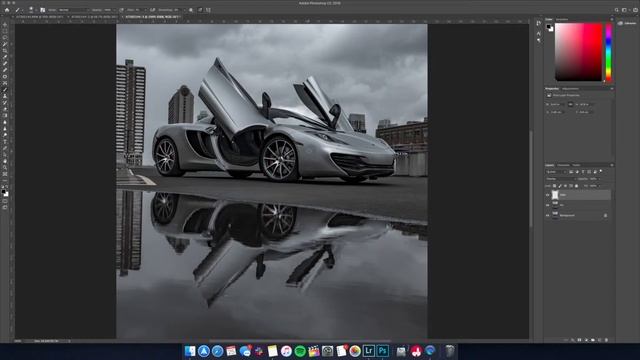Open the Color panel options menu

(611, 19)
